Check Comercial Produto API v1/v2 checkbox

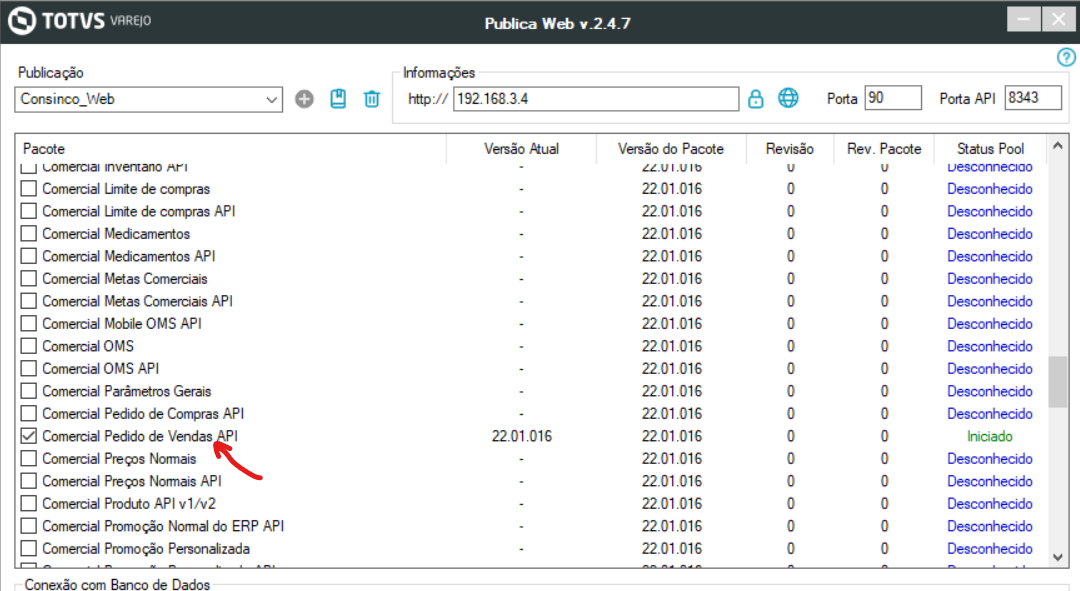(28, 504)
